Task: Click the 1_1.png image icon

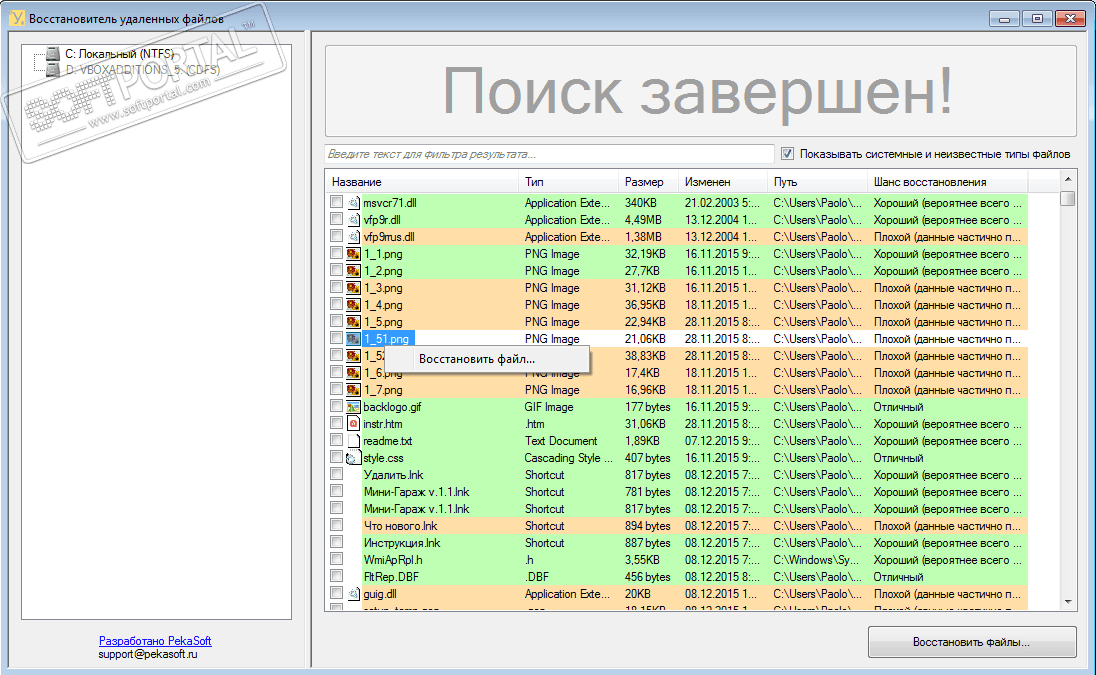Action: tap(354, 254)
